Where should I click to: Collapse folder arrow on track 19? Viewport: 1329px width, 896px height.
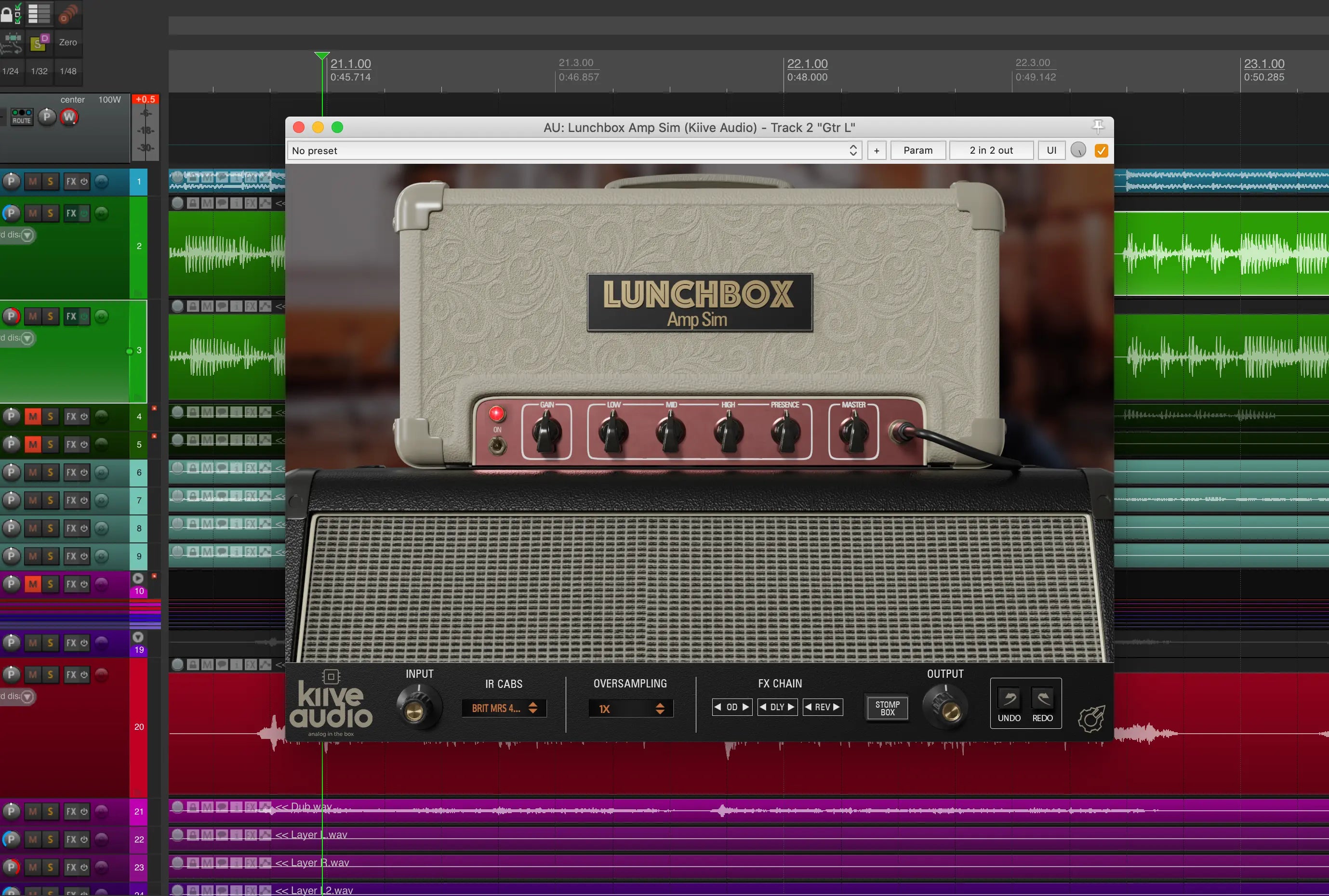138,636
